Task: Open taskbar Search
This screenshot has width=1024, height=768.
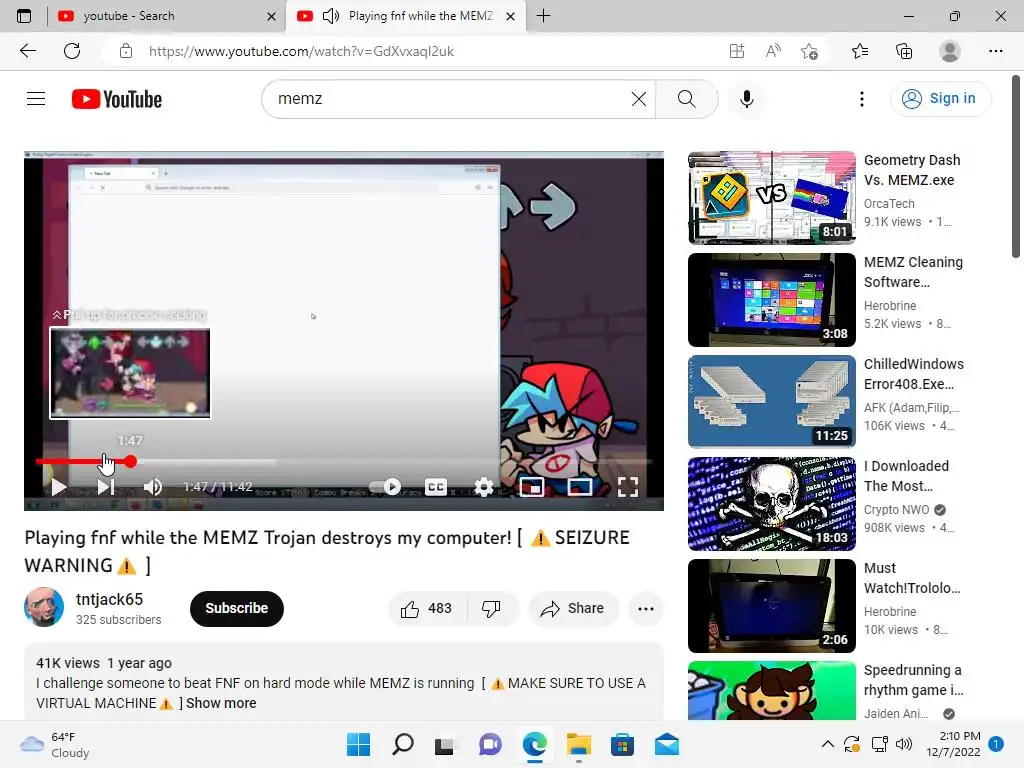Action: point(402,744)
